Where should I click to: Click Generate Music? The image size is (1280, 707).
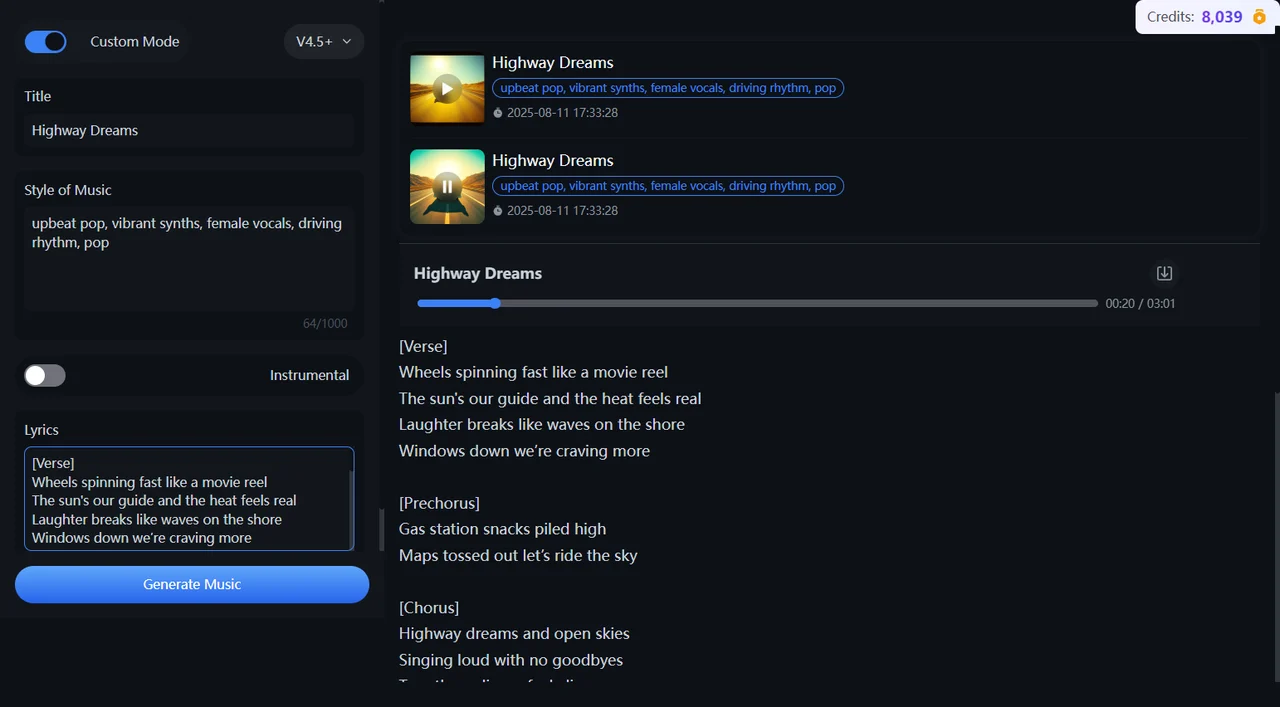[x=191, y=584]
